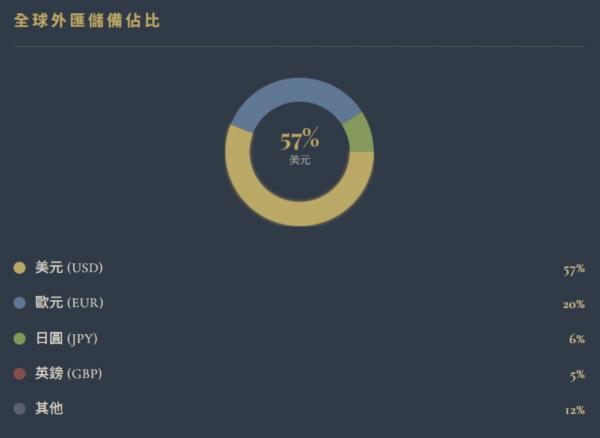The image size is (600, 438).
Task: Click the 6% value in 日圓 row
Action: coord(576,339)
